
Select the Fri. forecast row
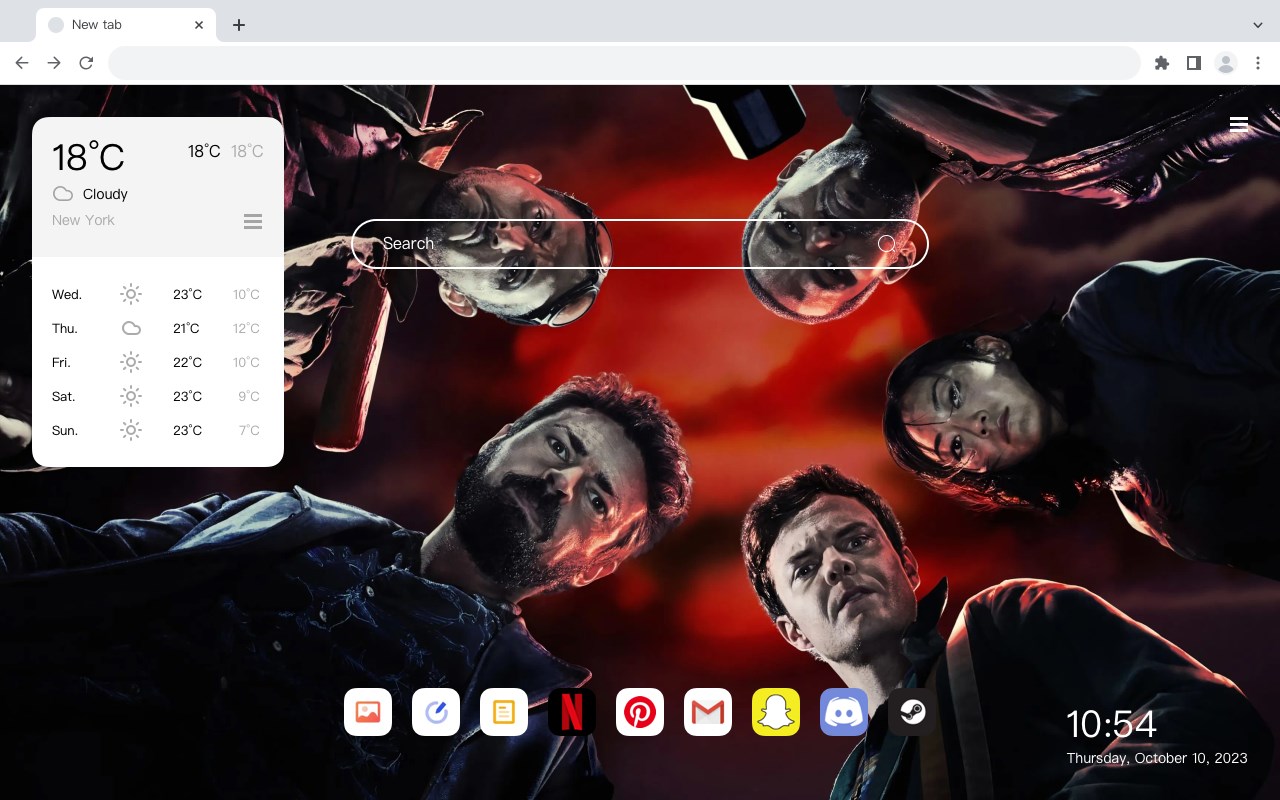[158, 362]
